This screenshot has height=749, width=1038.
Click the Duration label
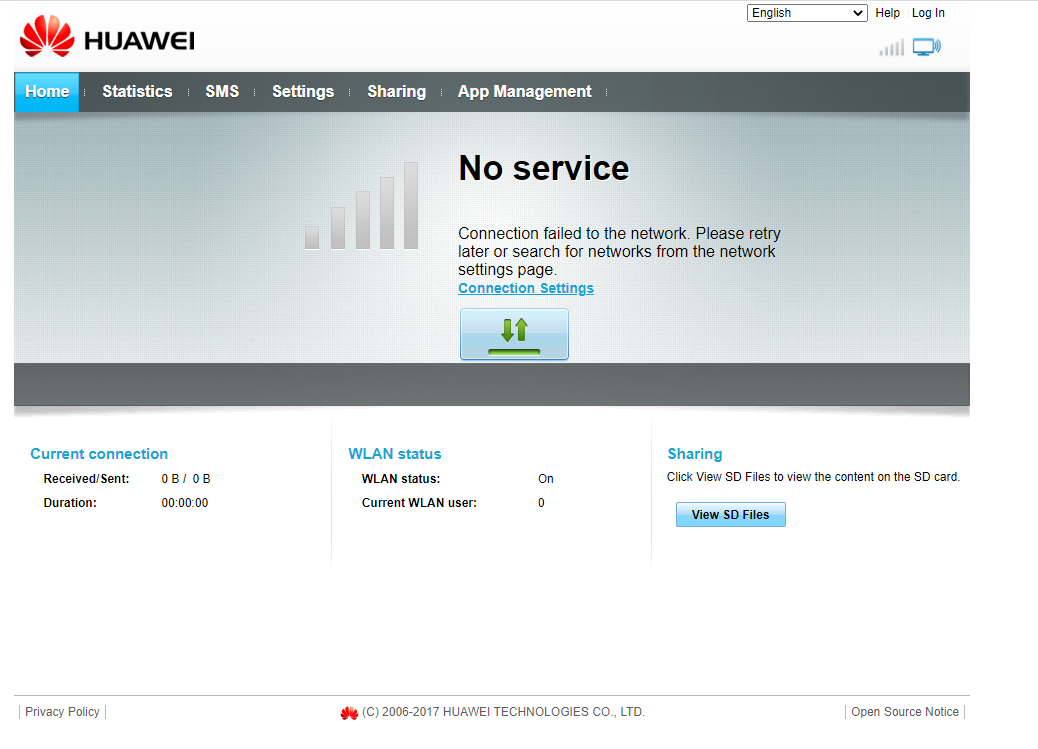(x=70, y=503)
